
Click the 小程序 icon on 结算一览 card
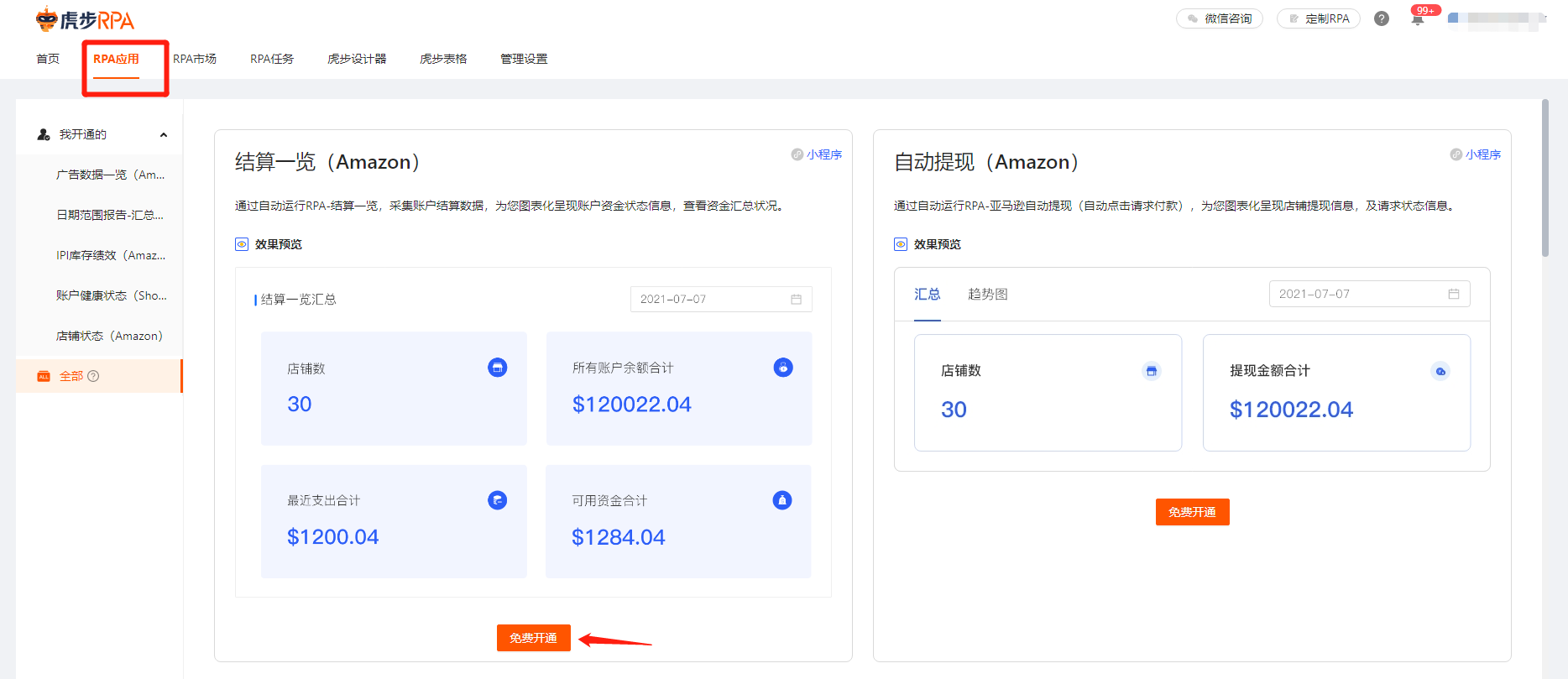tap(797, 154)
